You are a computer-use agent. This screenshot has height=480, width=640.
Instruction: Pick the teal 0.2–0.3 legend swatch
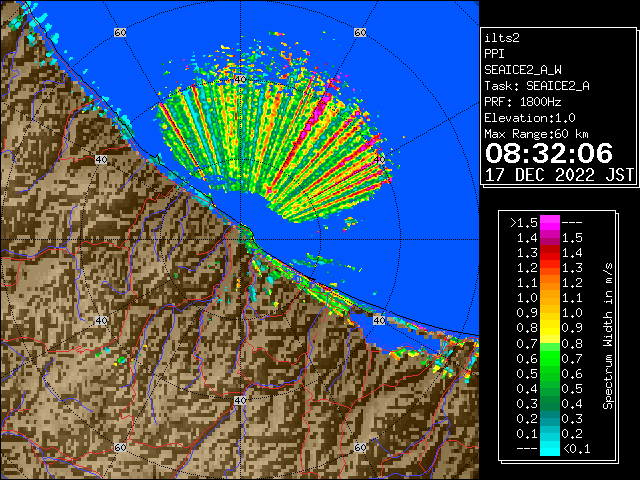coord(550,418)
